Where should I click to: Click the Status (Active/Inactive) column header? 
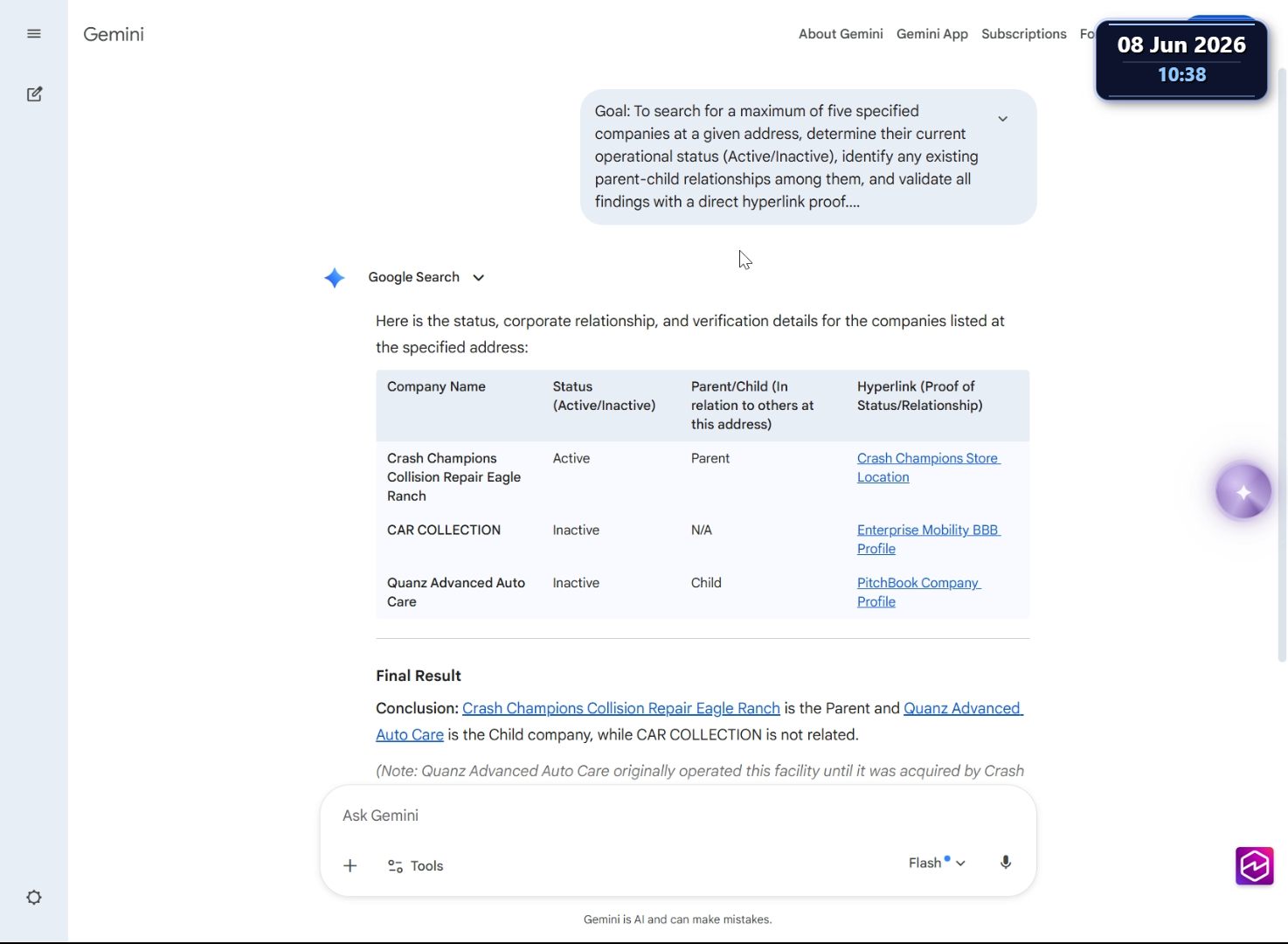[x=604, y=396]
